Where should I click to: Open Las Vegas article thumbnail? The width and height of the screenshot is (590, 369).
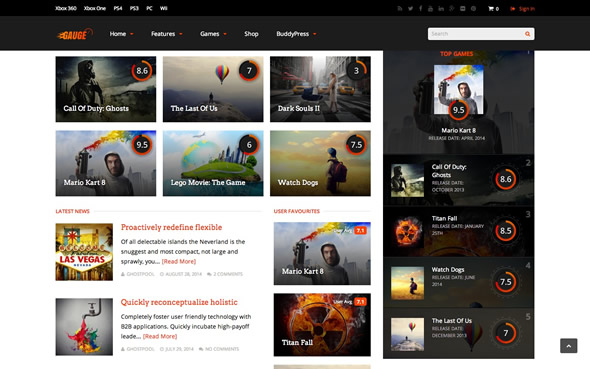[x=84, y=252]
